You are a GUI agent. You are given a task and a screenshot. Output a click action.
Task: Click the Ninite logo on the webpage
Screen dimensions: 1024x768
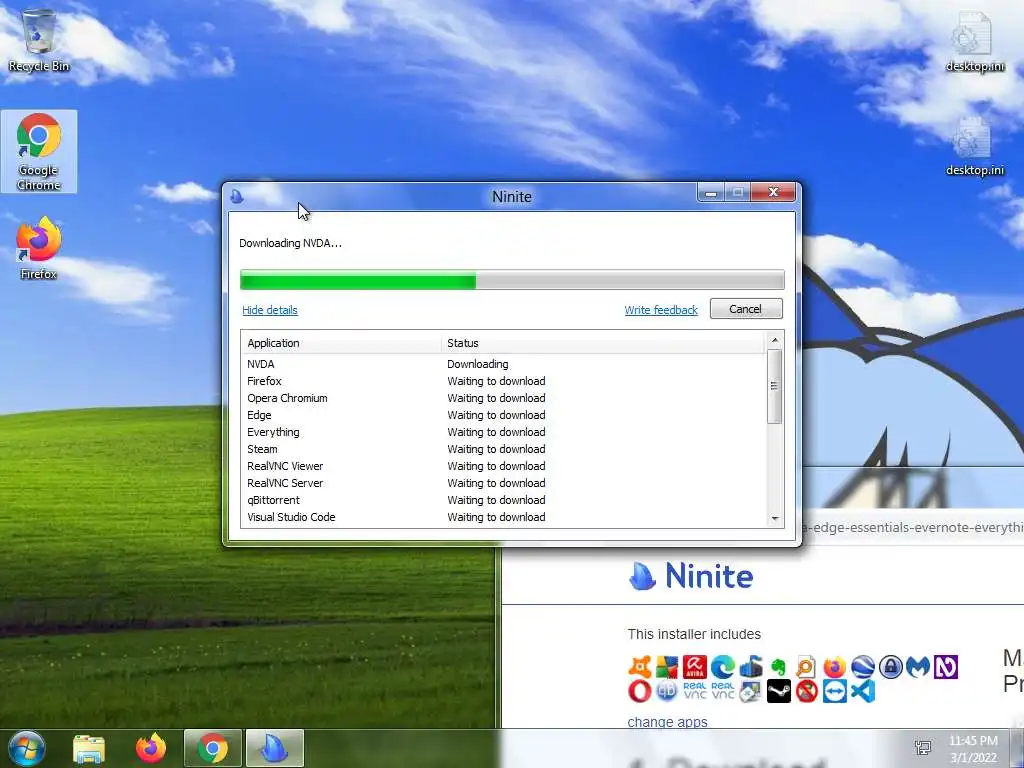[691, 576]
